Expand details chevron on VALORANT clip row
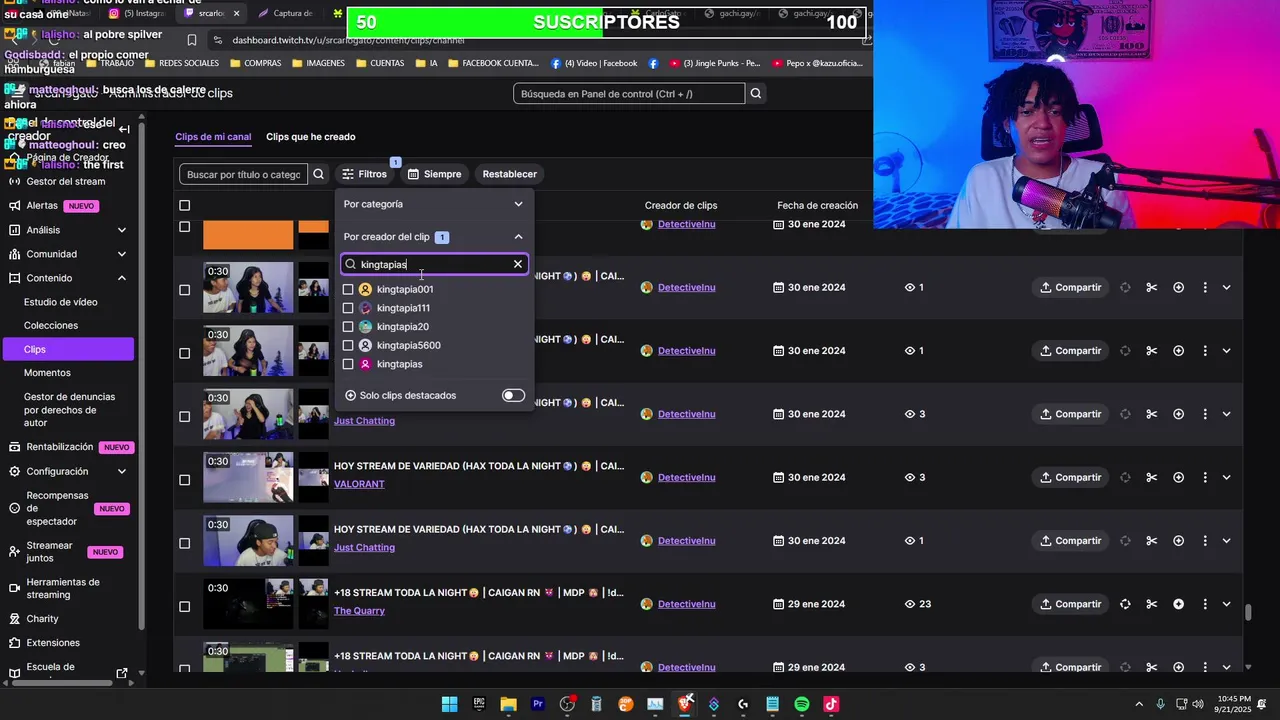The height and width of the screenshot is (720, 1280). (1226, 477)
